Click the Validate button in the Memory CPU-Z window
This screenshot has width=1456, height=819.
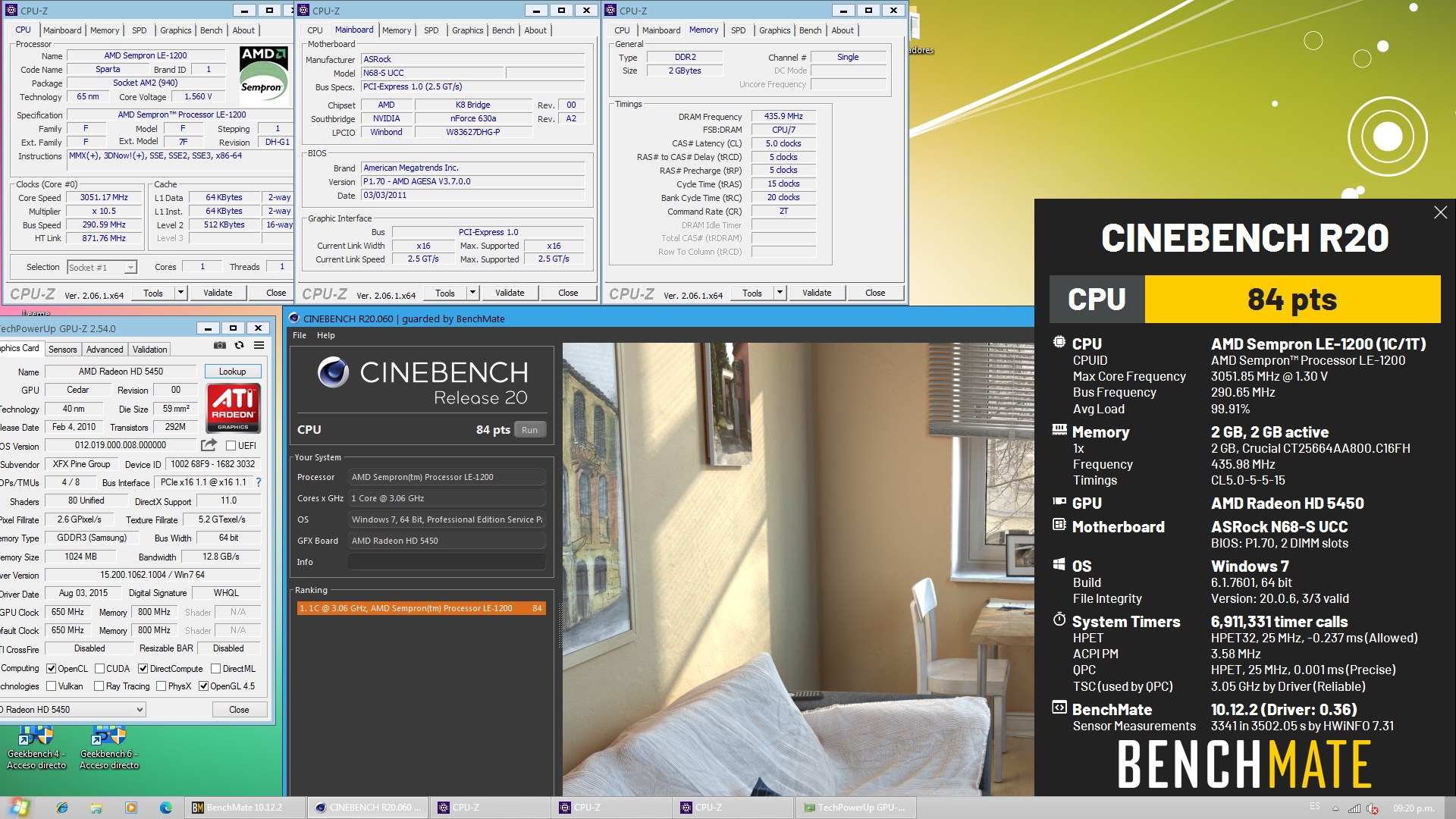[x=817, y=293]
